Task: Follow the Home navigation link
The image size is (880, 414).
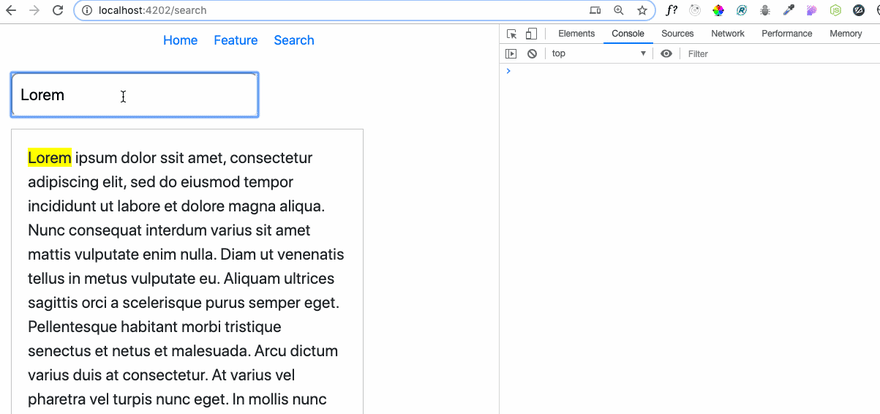Action: point(180,40)
